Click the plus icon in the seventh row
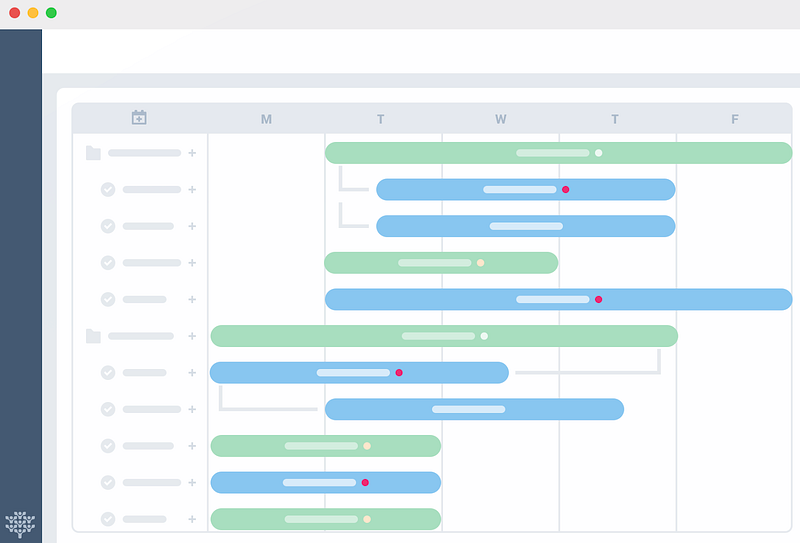The image size is (800, 543). point(192,373)
